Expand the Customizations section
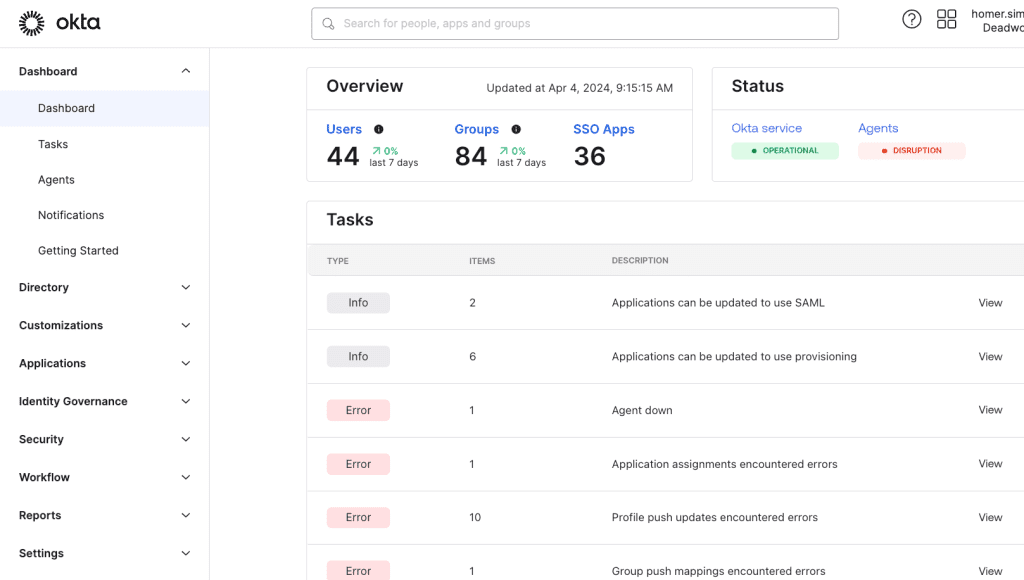 click(x=104, y=325)
